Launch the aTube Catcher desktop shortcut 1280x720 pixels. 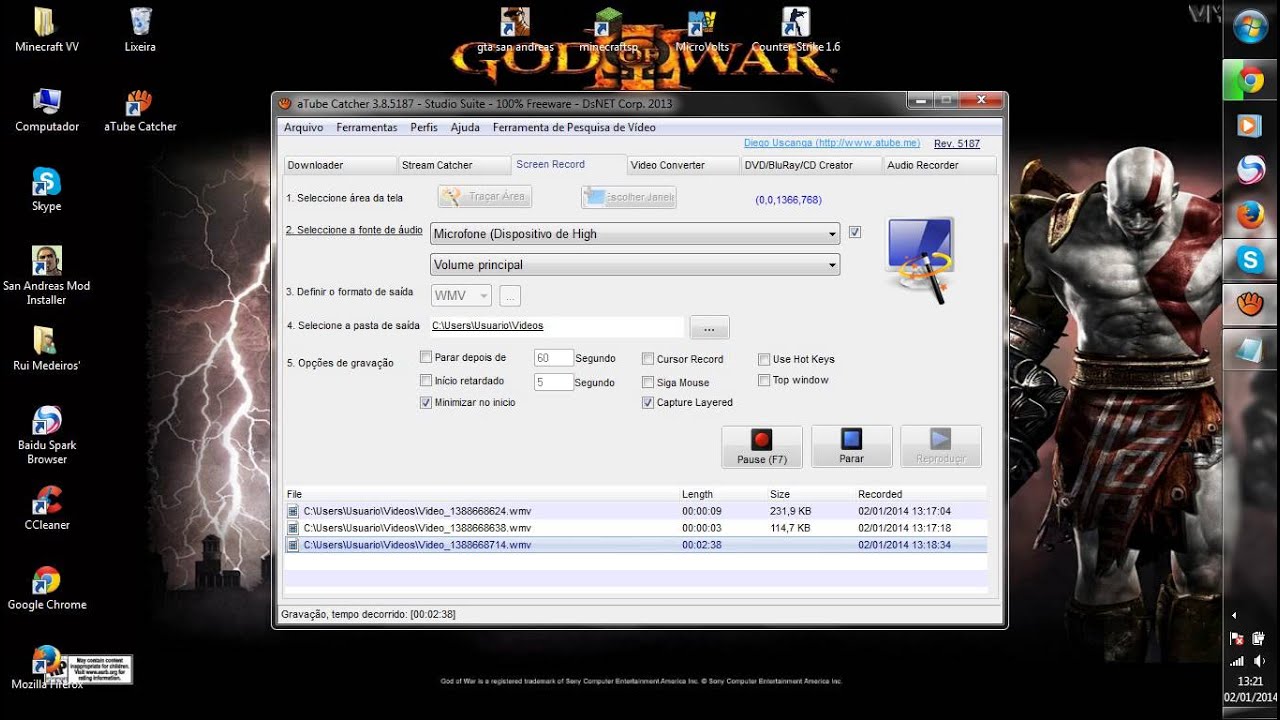point(140,110)
